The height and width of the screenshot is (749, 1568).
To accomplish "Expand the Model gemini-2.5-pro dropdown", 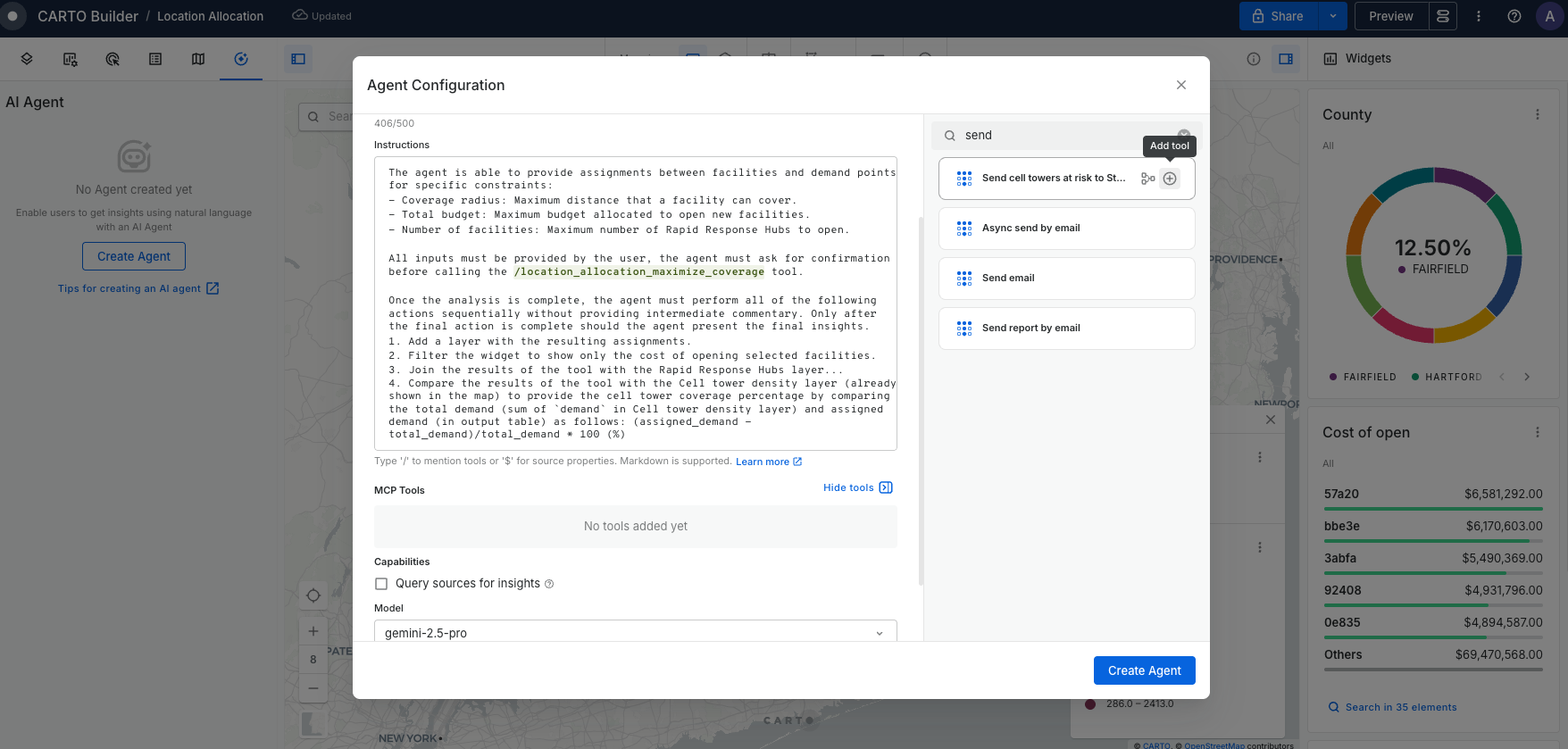I will pos(635,633).
